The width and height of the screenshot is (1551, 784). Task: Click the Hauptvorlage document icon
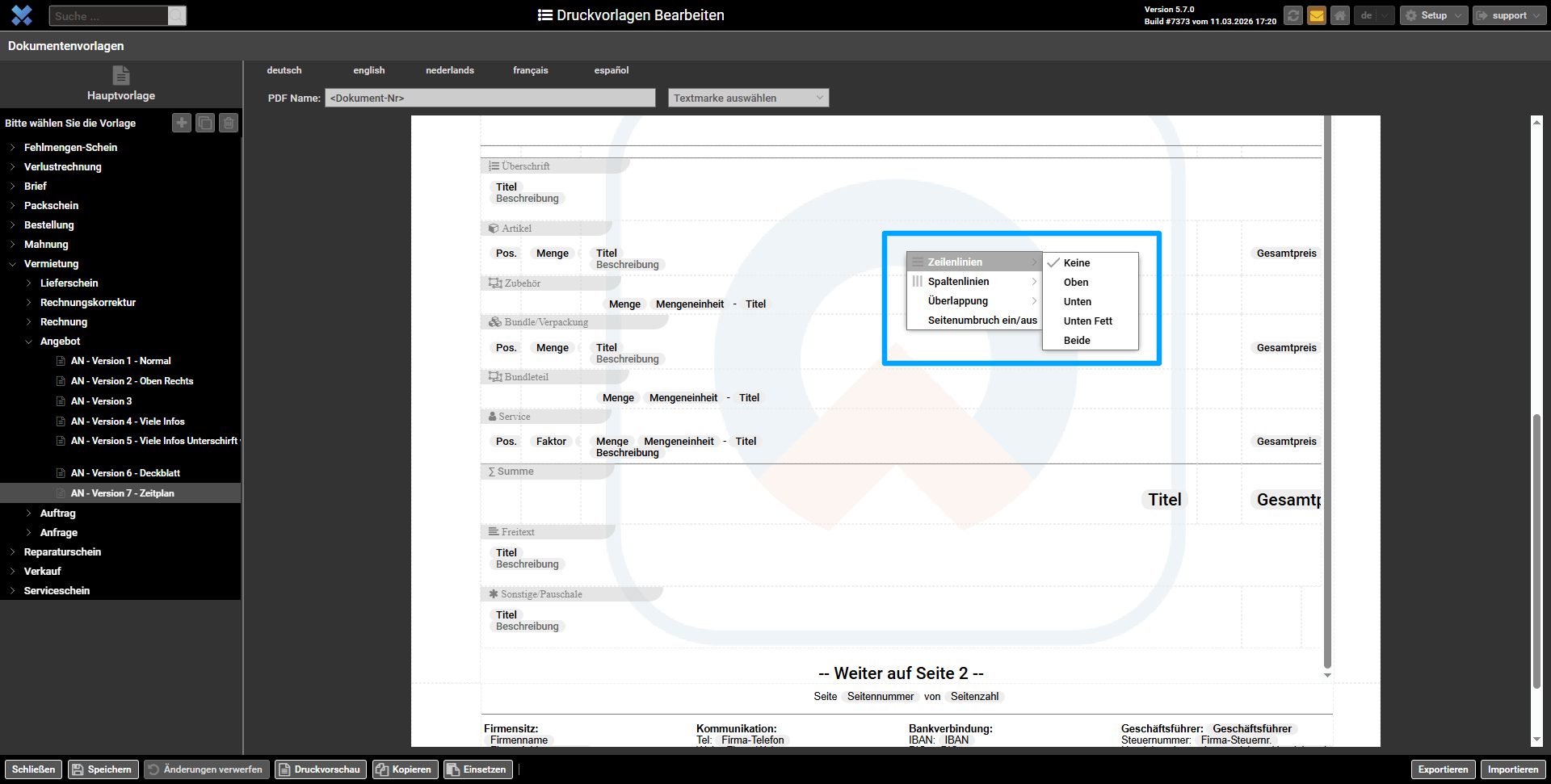click(121, 76)
